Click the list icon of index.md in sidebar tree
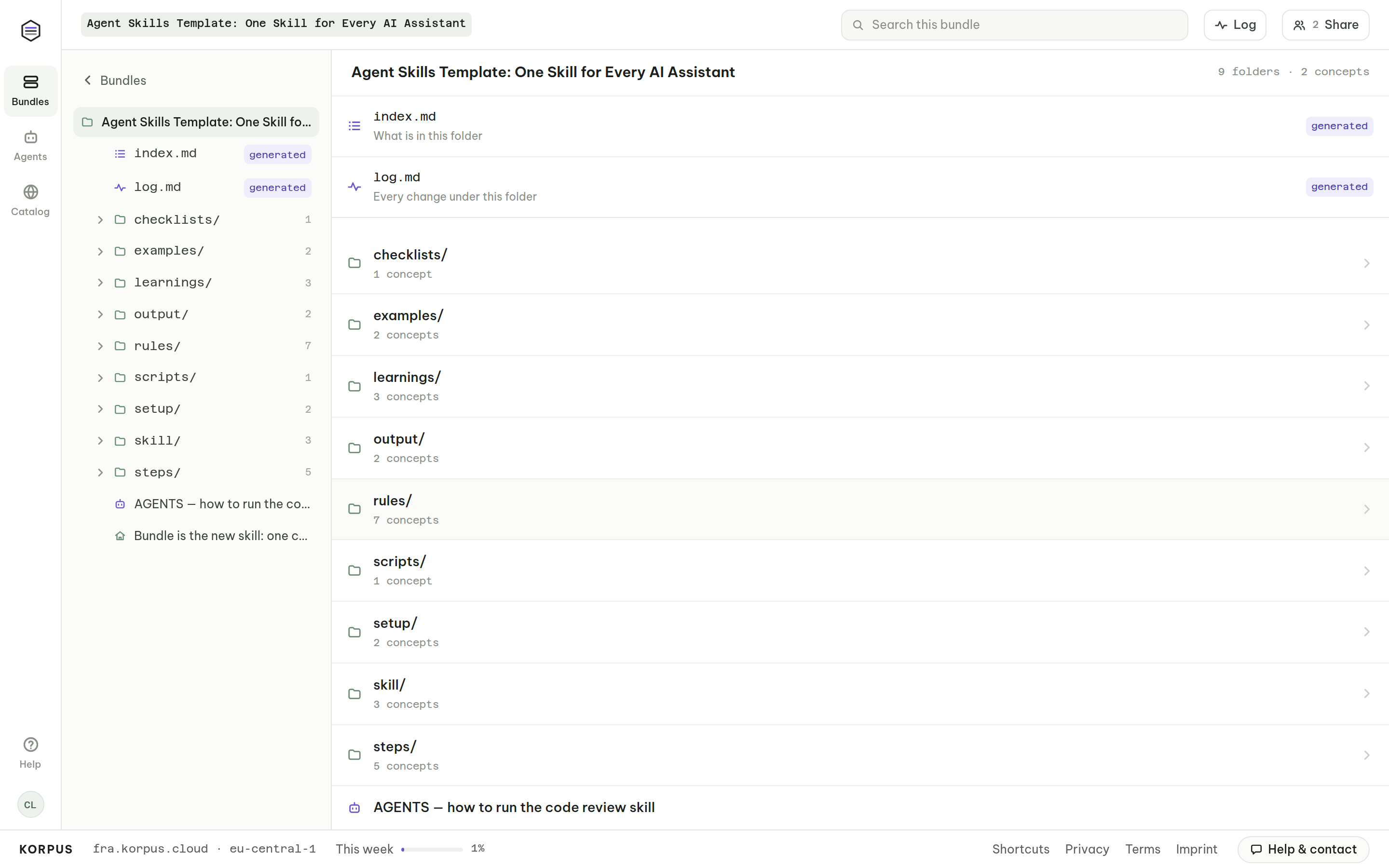 coord(120,154)
